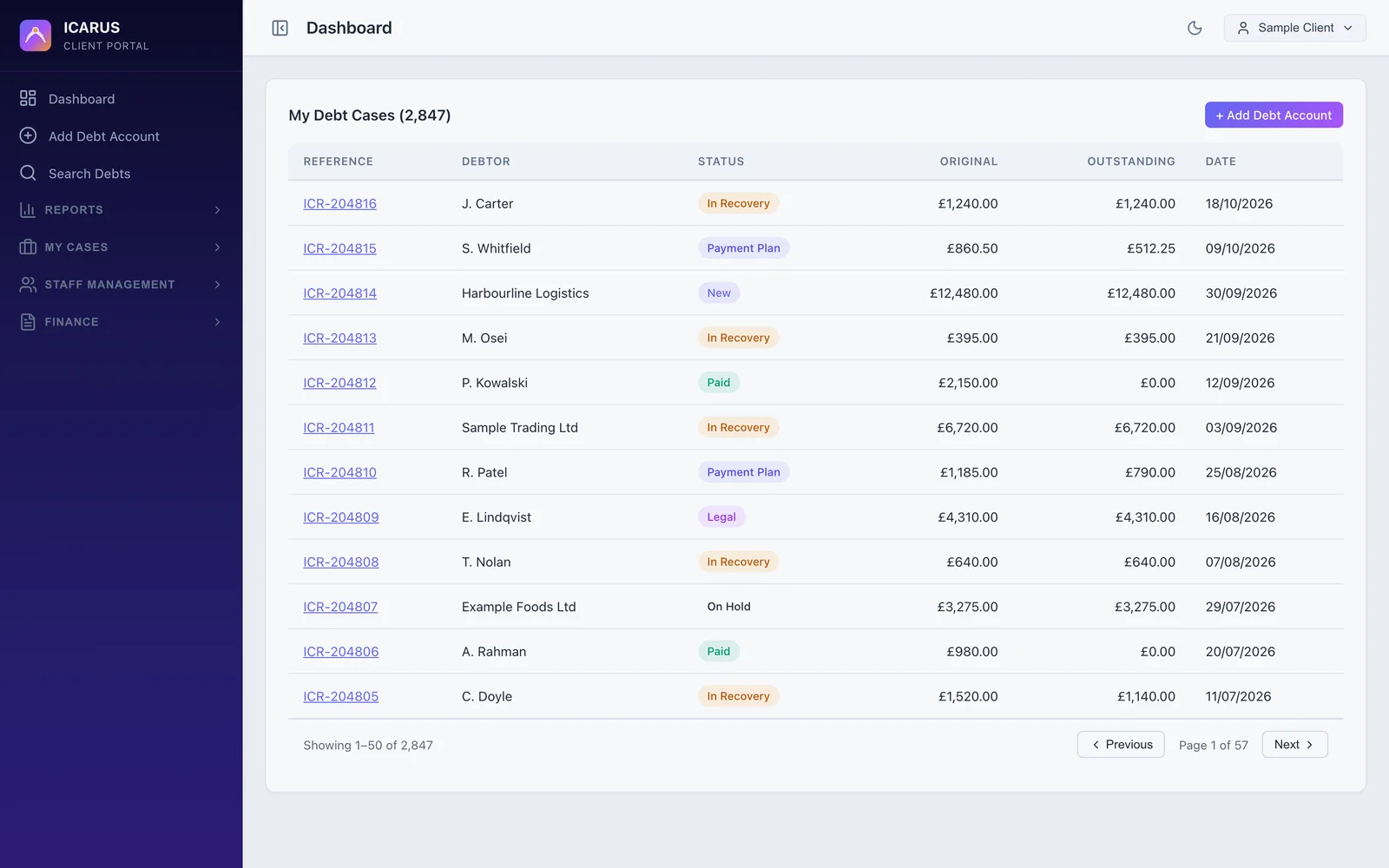Screen dimensions: 1389x868
Task: Open Dashboard label in sidebar
Action: click(82, 99)
